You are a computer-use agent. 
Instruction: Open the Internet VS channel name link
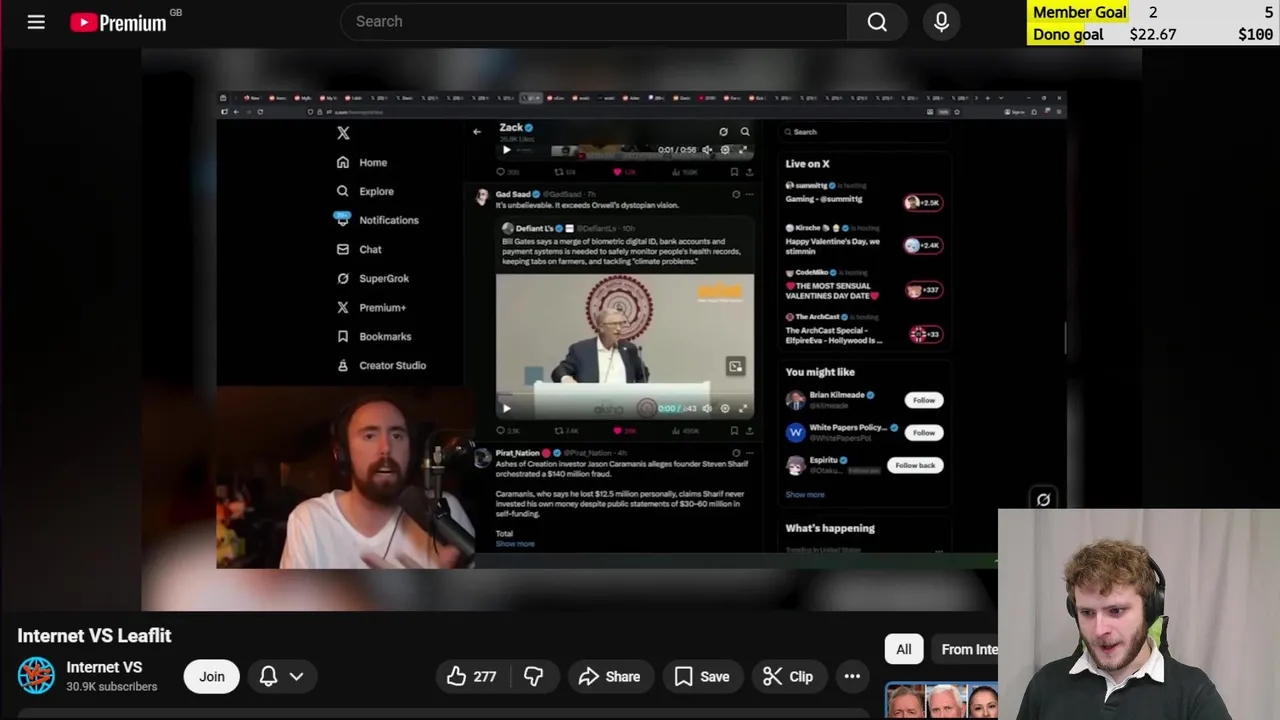[x=104, y=667]
